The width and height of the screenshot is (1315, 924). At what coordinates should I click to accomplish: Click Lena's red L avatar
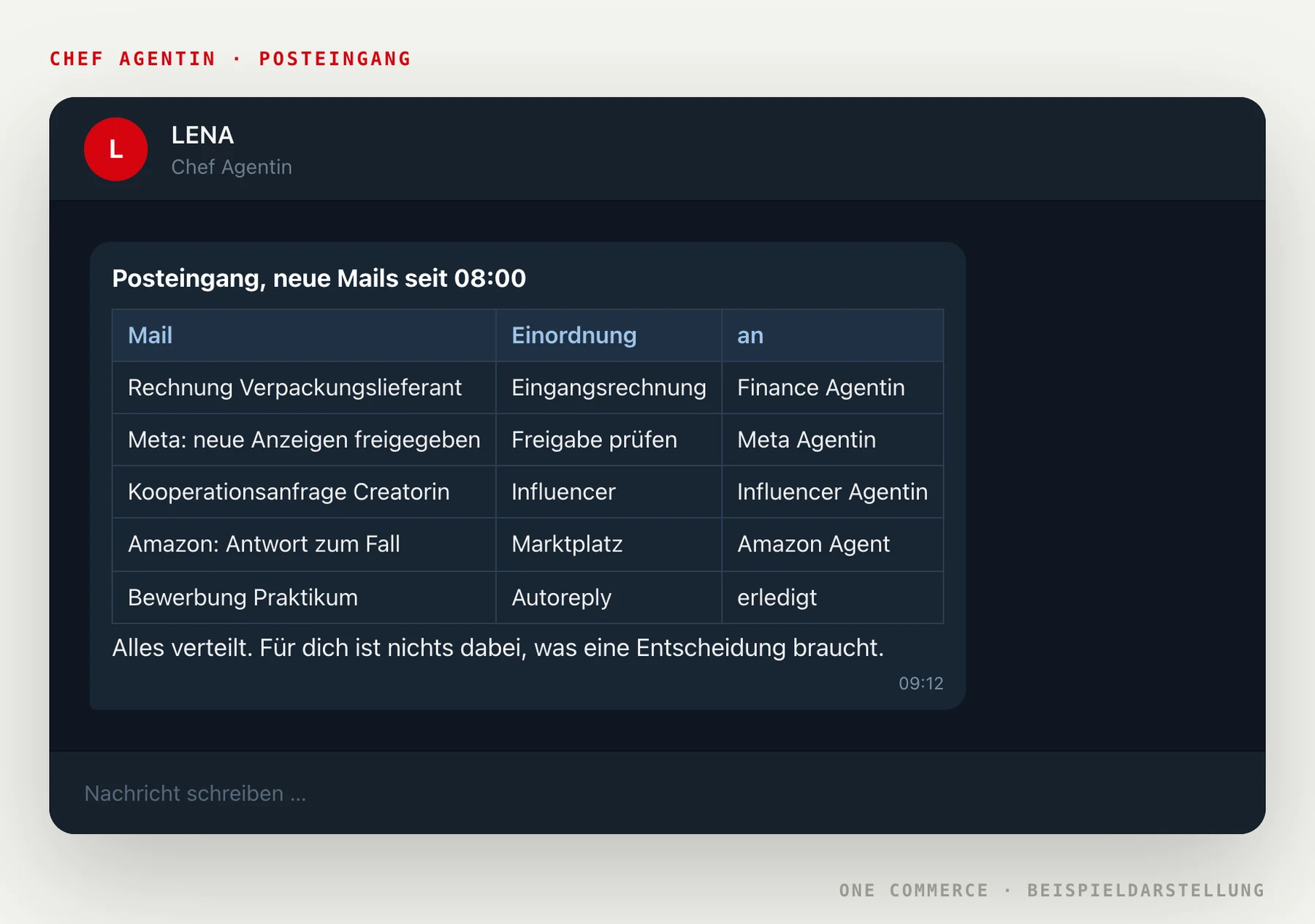[x=115, y=149]
